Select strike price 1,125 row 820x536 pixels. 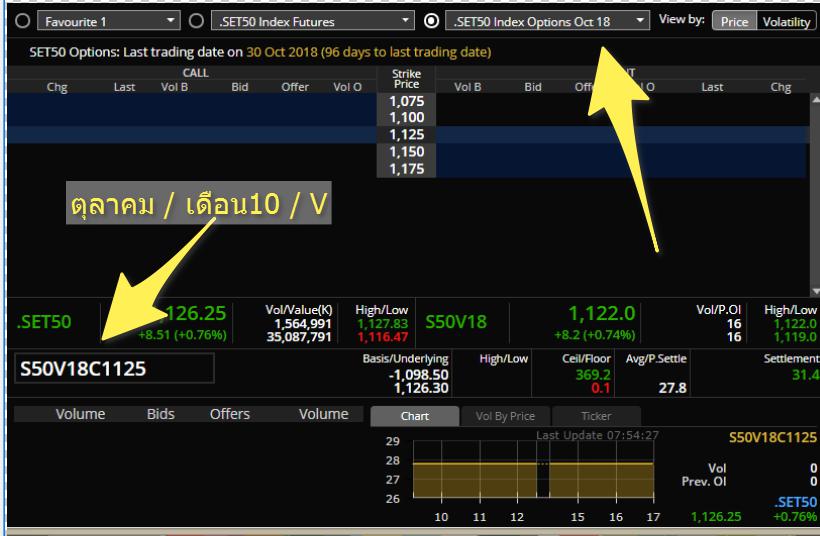pos(406,134)
